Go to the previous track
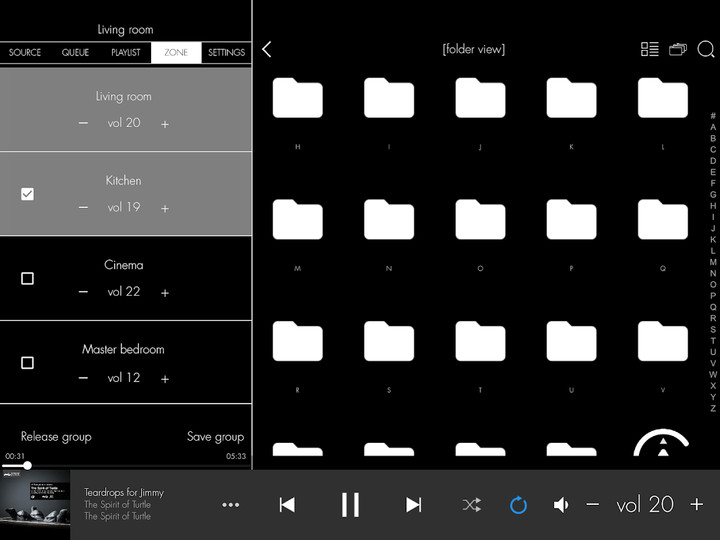This screenshot has width=720, height=540. pos(287,505)
